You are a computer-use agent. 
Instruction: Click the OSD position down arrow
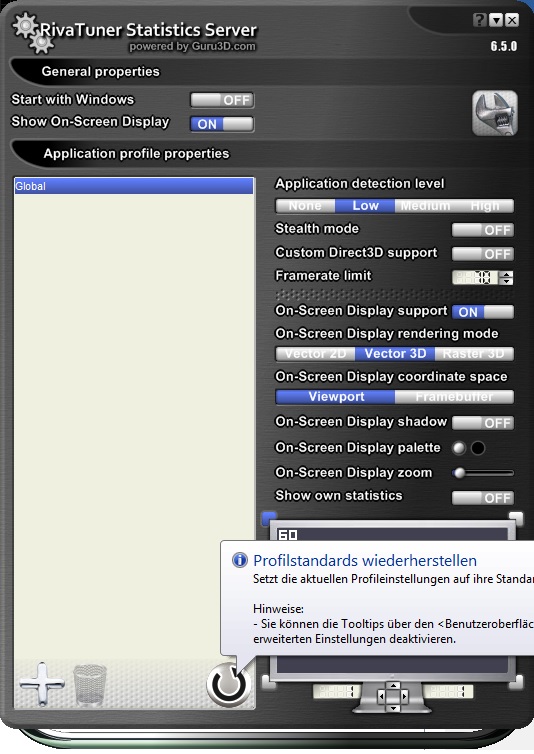click(394, 708)
